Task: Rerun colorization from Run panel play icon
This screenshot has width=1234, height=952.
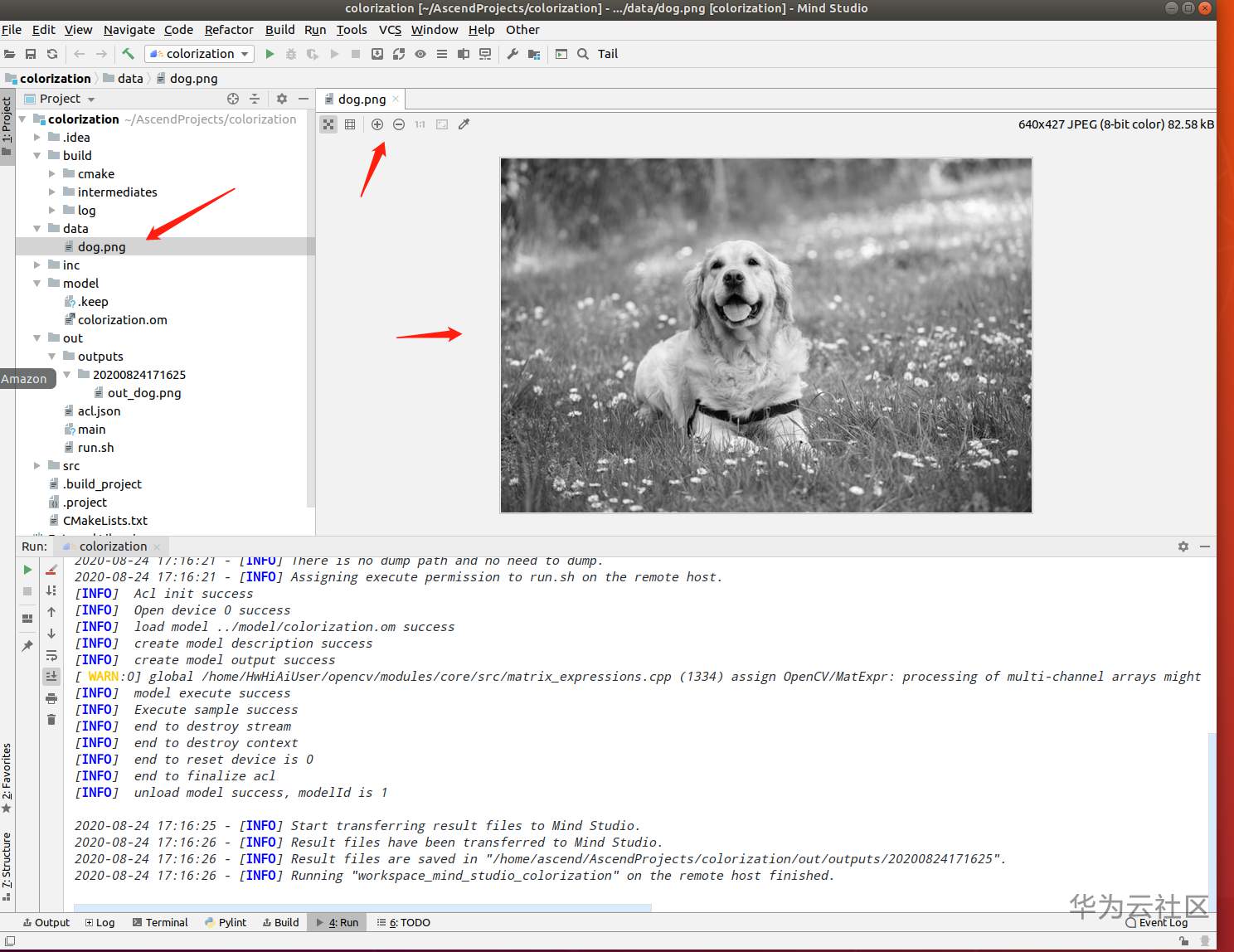Action: point(27,570)
